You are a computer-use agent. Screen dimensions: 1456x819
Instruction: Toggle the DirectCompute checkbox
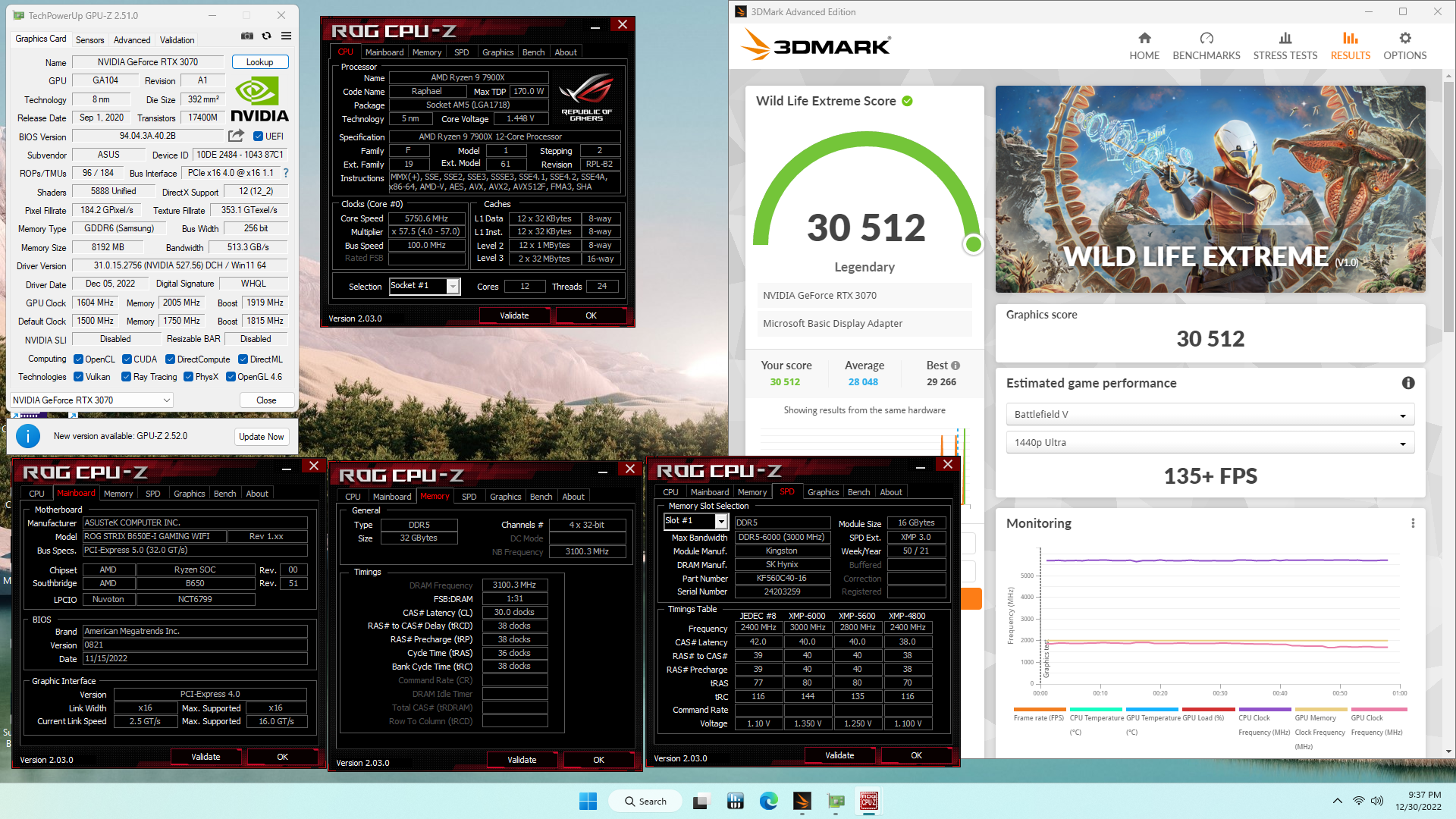pos(170,359)
